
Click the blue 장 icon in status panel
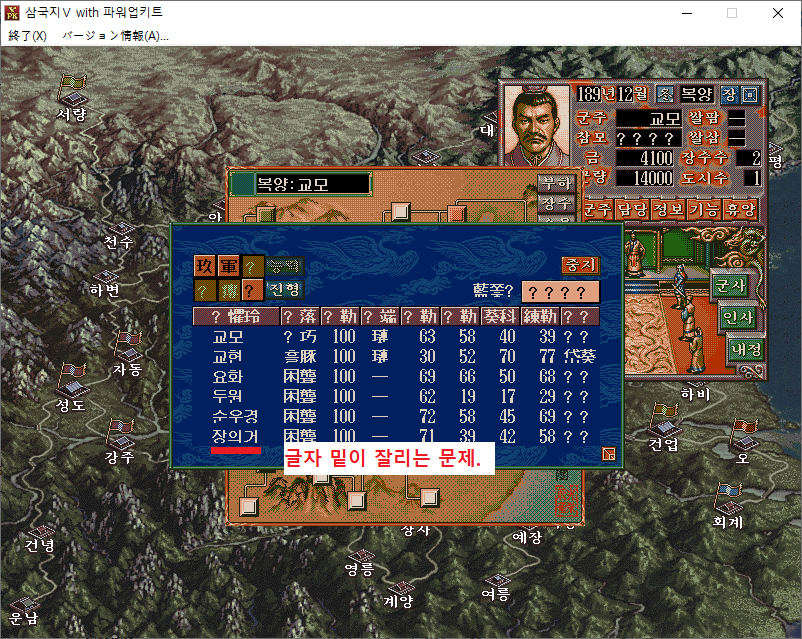[728, 94]
